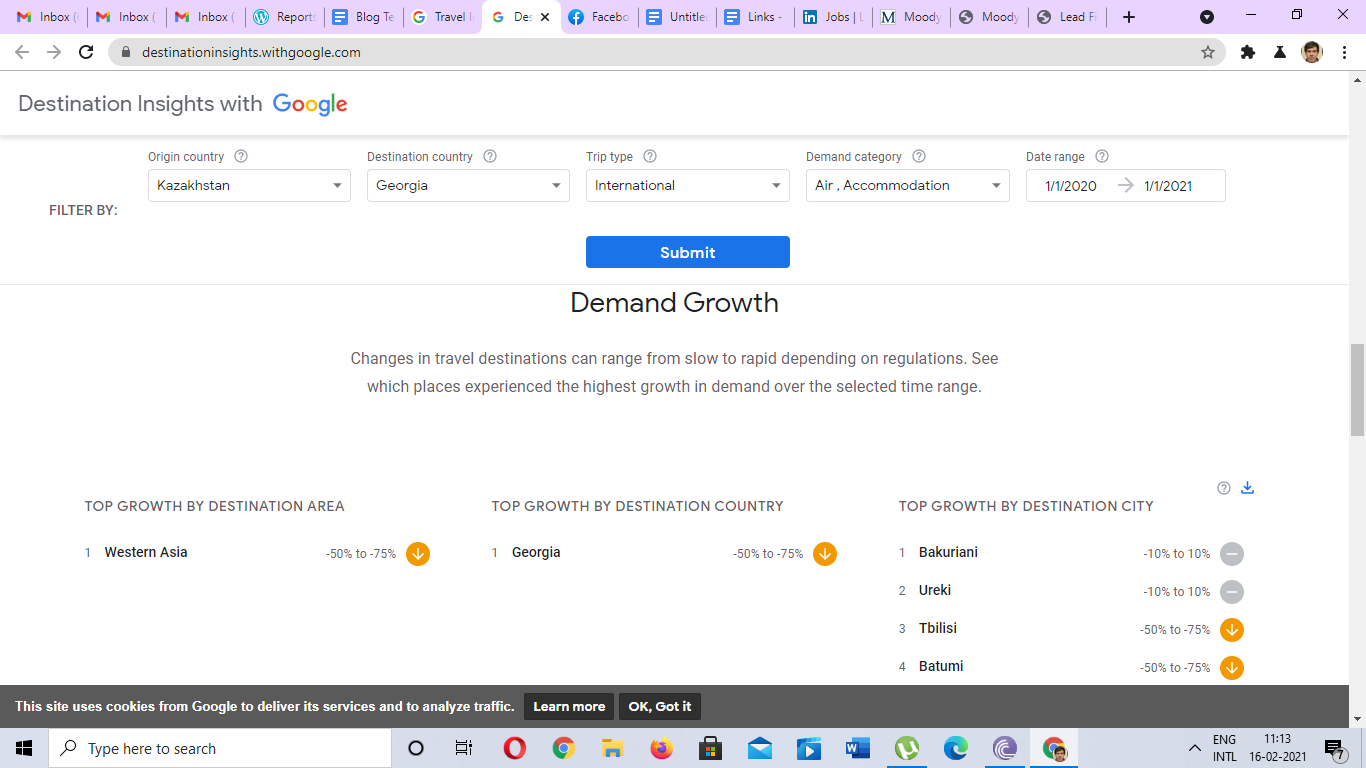Click the Demand category help icon
The image size is (1366, 768).
(x=919, y=157)
